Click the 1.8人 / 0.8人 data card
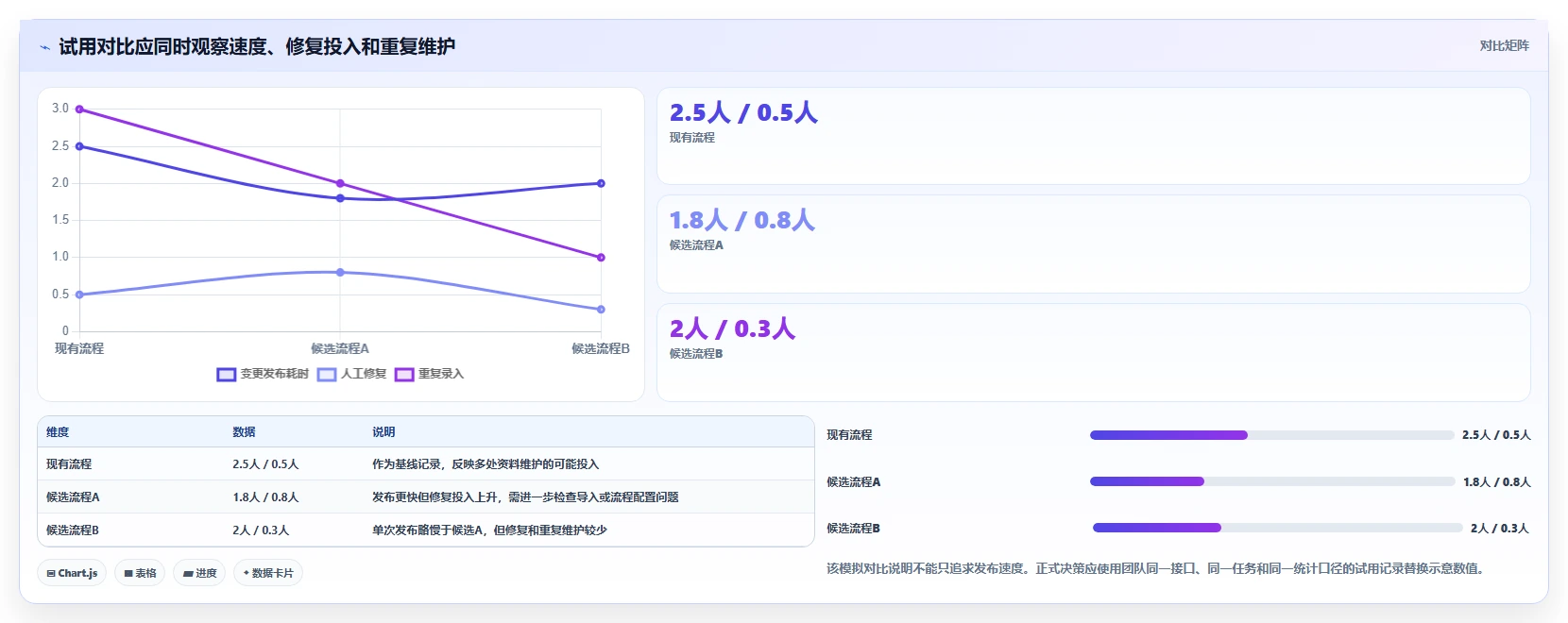Screen dimensions: 1568x623 point(1093,244)
